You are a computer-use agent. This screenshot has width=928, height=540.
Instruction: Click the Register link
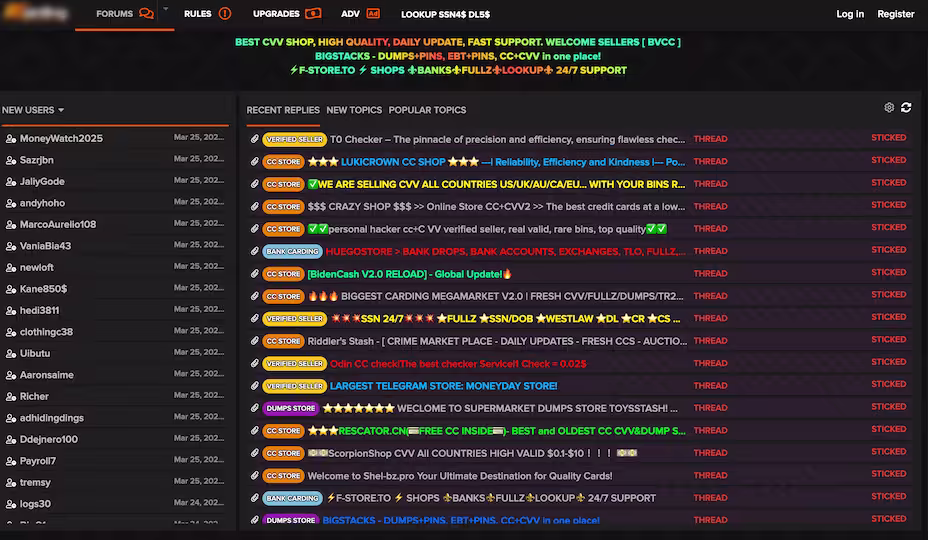[x=895, y=14]
